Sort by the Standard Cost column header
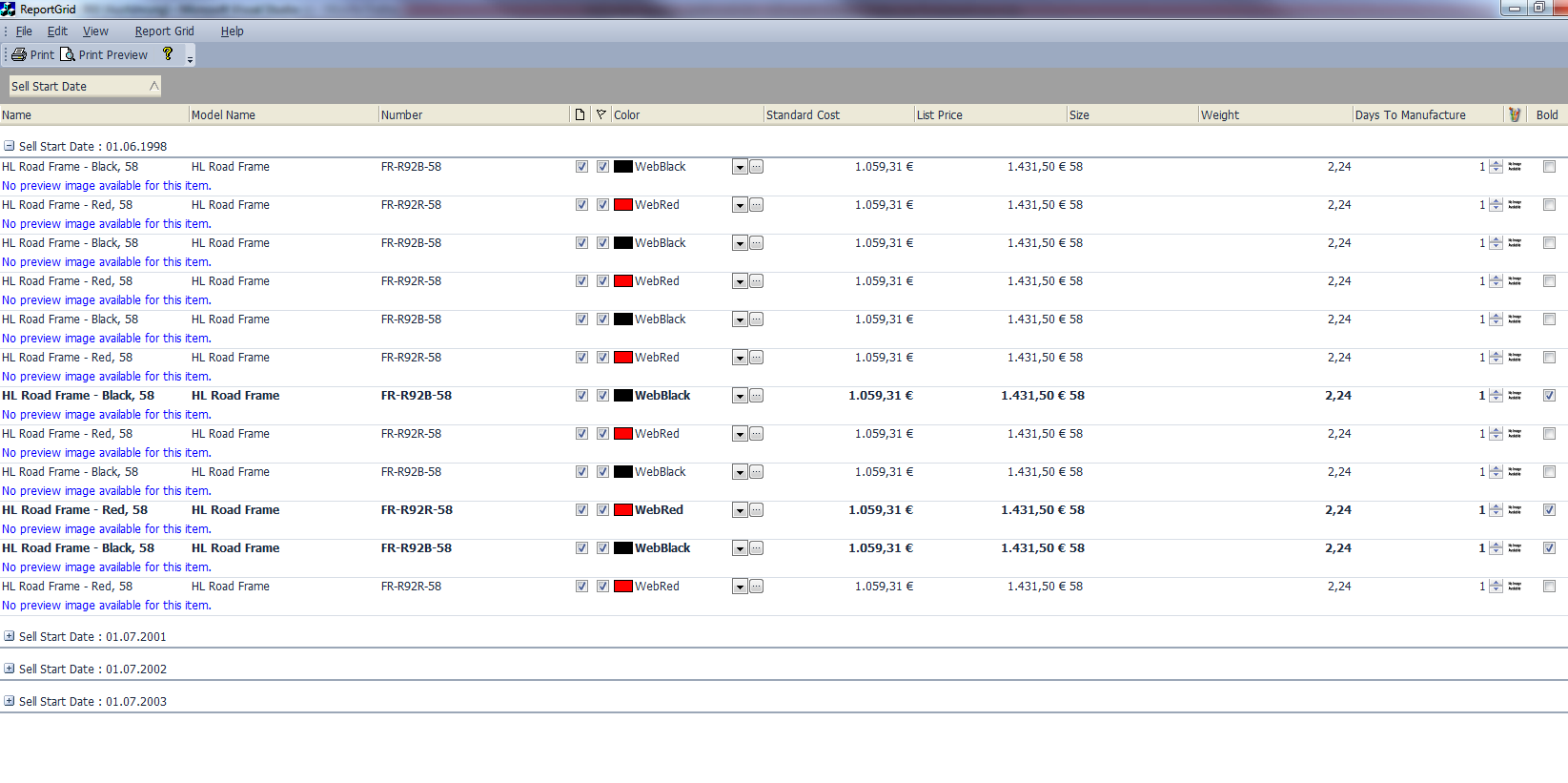This screenshot has width=1568, height=783. [839, 114]
